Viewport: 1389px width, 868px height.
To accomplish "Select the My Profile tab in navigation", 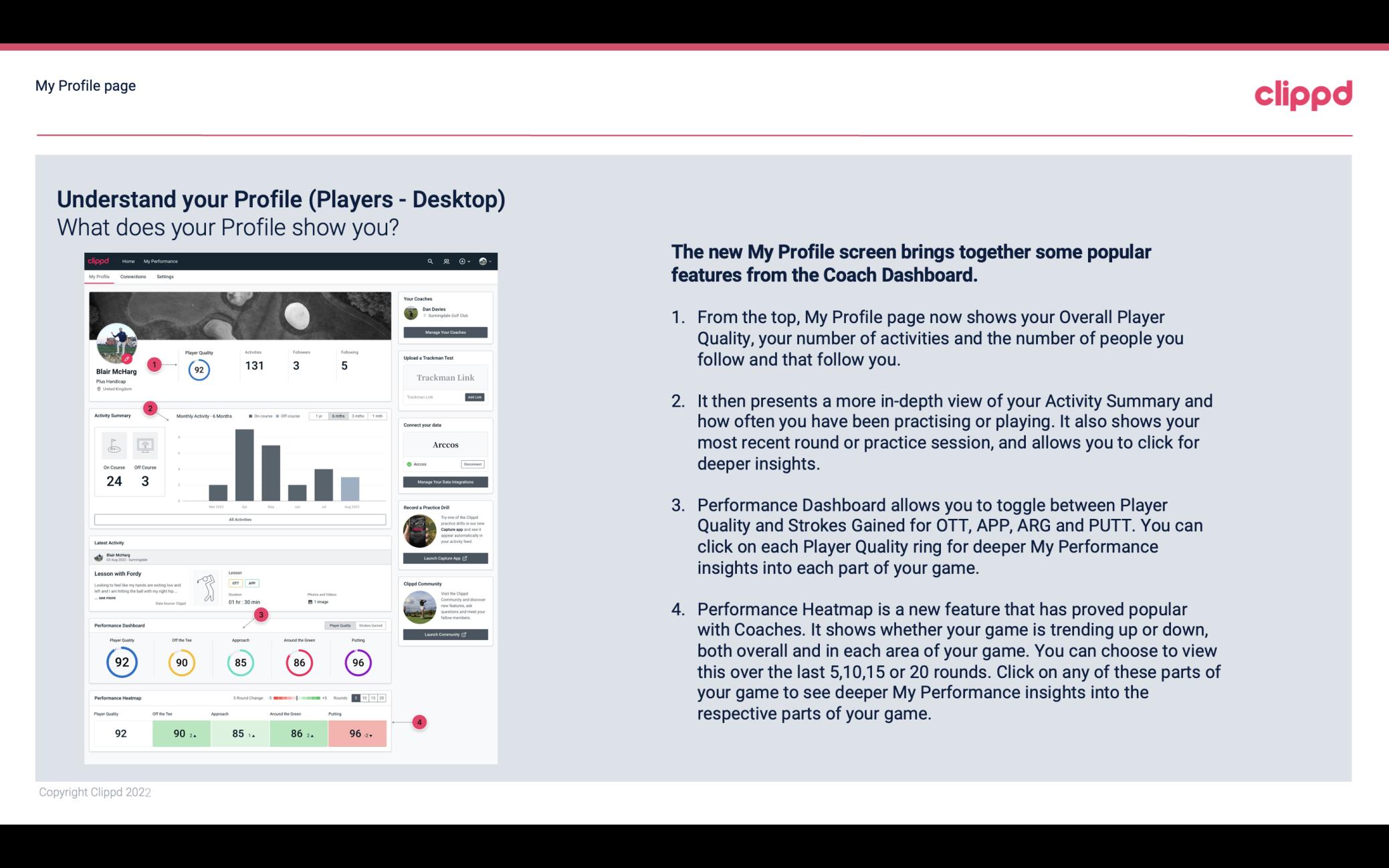I will coord(100,277).
